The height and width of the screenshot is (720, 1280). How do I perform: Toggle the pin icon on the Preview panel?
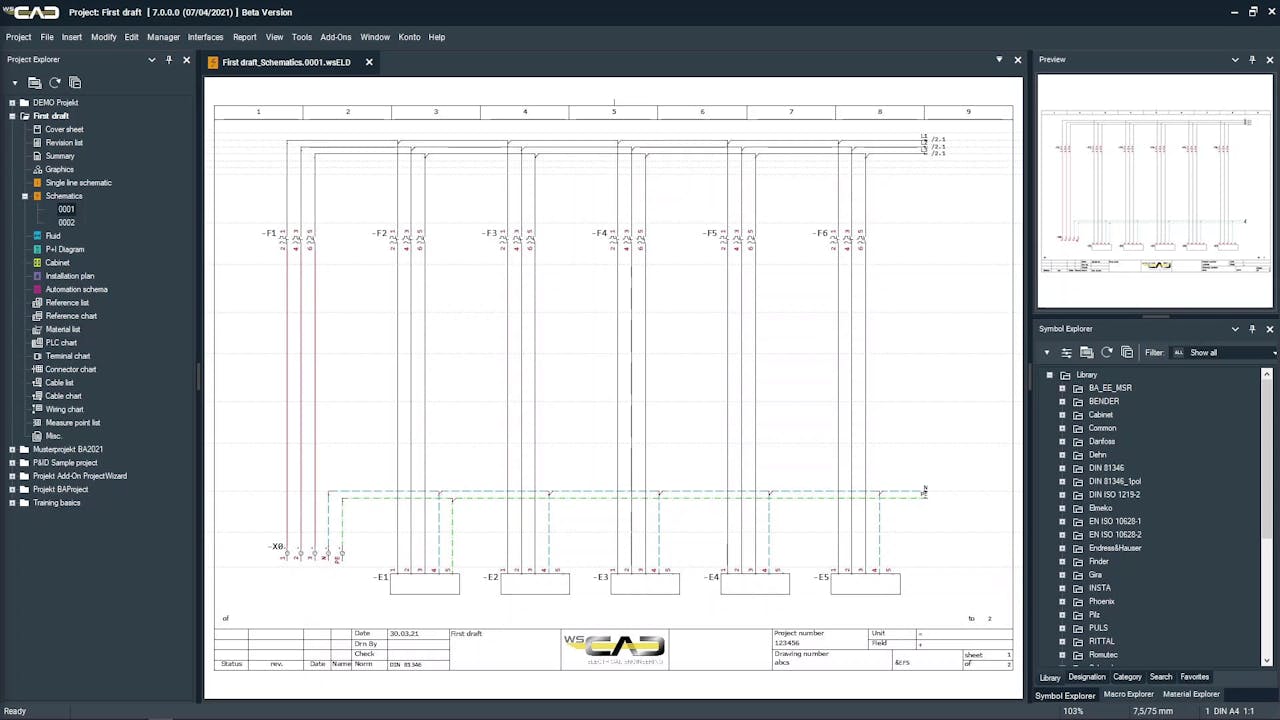click(1252, 59)
